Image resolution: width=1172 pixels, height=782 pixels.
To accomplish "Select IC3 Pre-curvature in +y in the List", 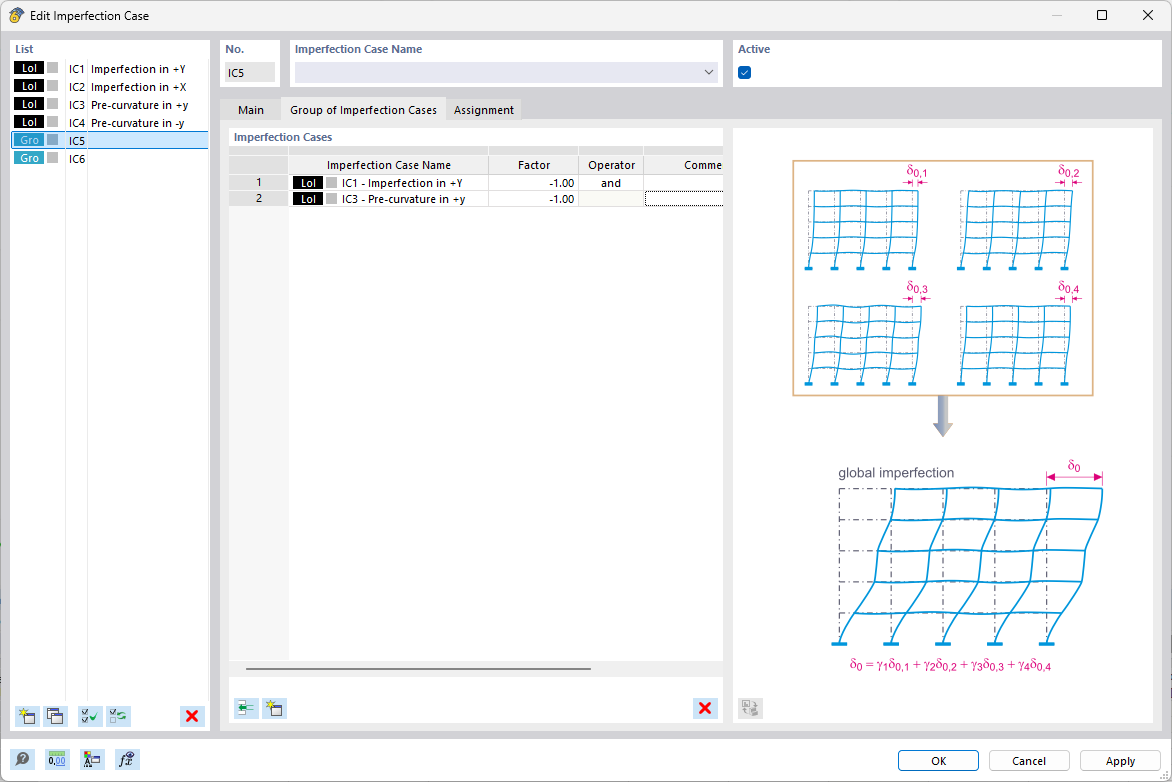I will tap(110, 104).
